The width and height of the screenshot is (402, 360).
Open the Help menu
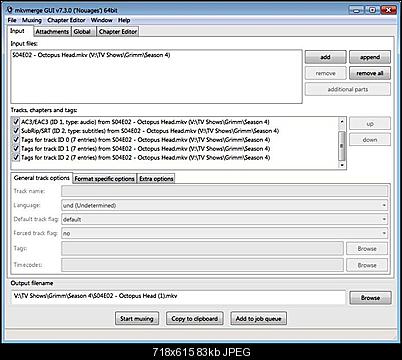pyautogui.click(x=124, y=20)
